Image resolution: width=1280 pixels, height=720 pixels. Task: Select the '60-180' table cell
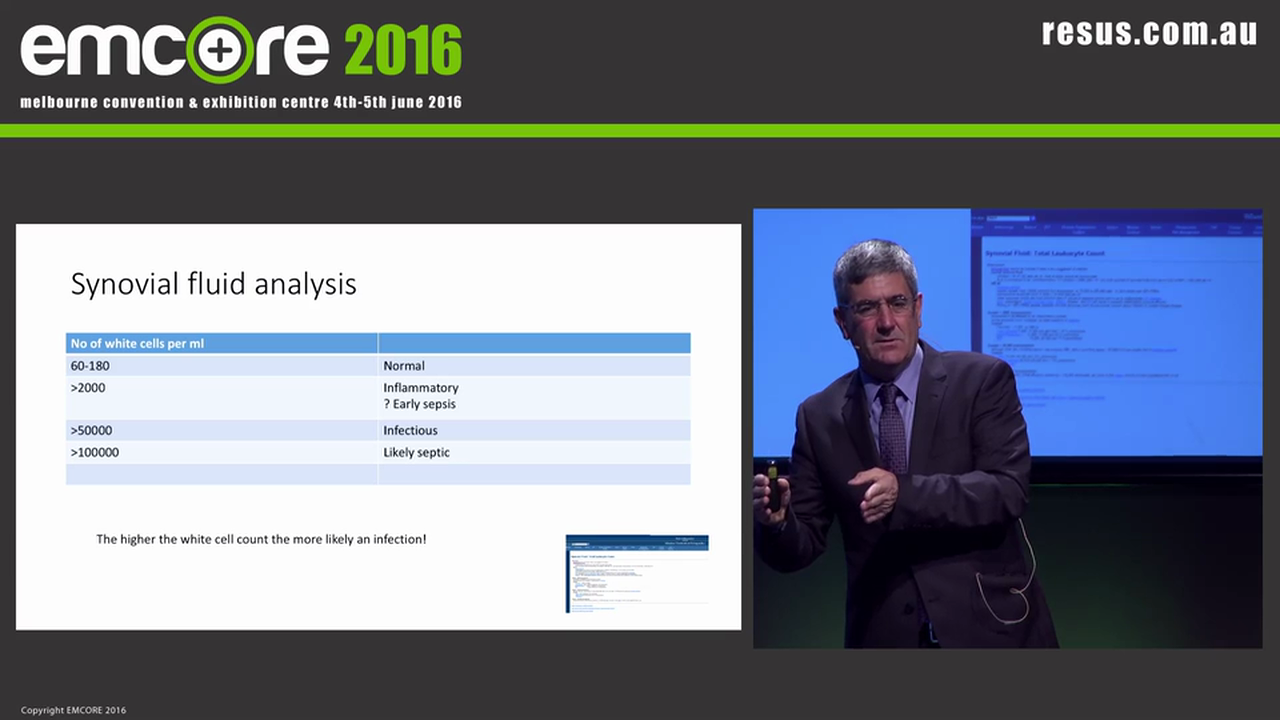(90, 366)
